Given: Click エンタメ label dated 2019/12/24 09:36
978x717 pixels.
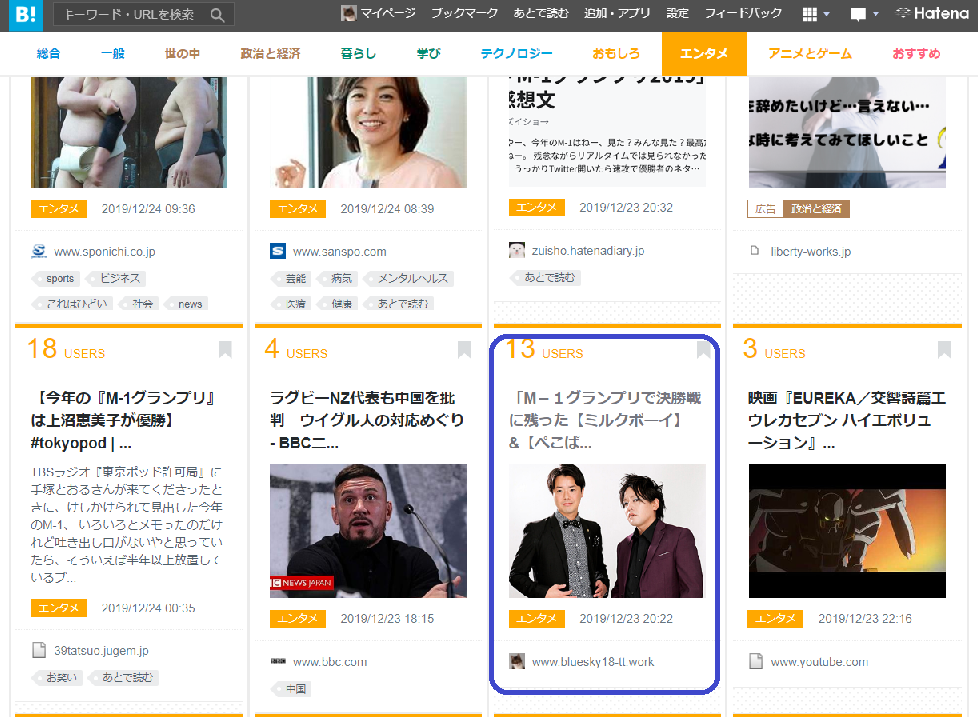Looking at the screenshot, I should 59,209.
